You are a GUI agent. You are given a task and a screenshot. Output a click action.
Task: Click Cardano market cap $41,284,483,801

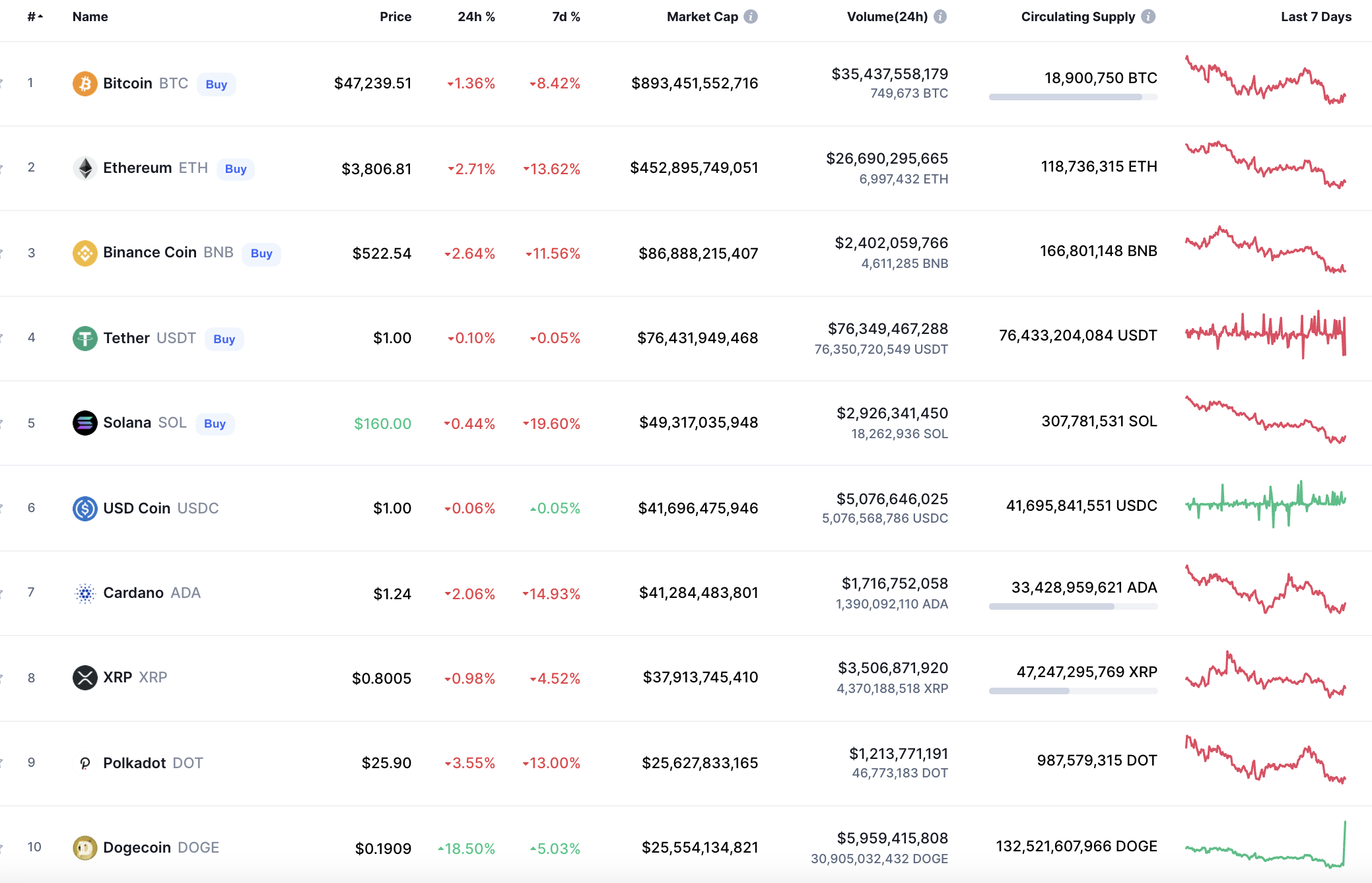pos(699,593)
